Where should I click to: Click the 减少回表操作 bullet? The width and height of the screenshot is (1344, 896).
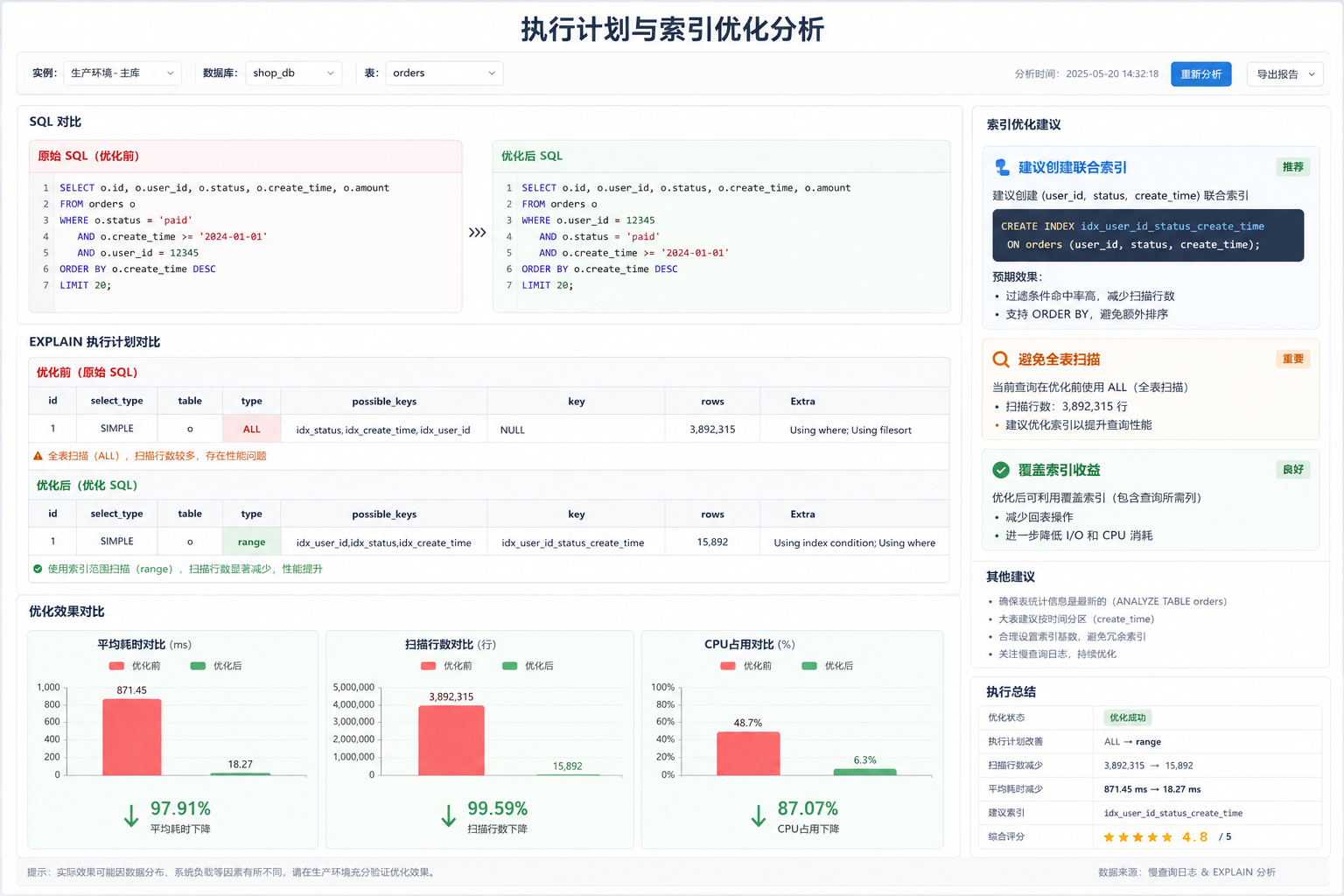(1039, 516)
